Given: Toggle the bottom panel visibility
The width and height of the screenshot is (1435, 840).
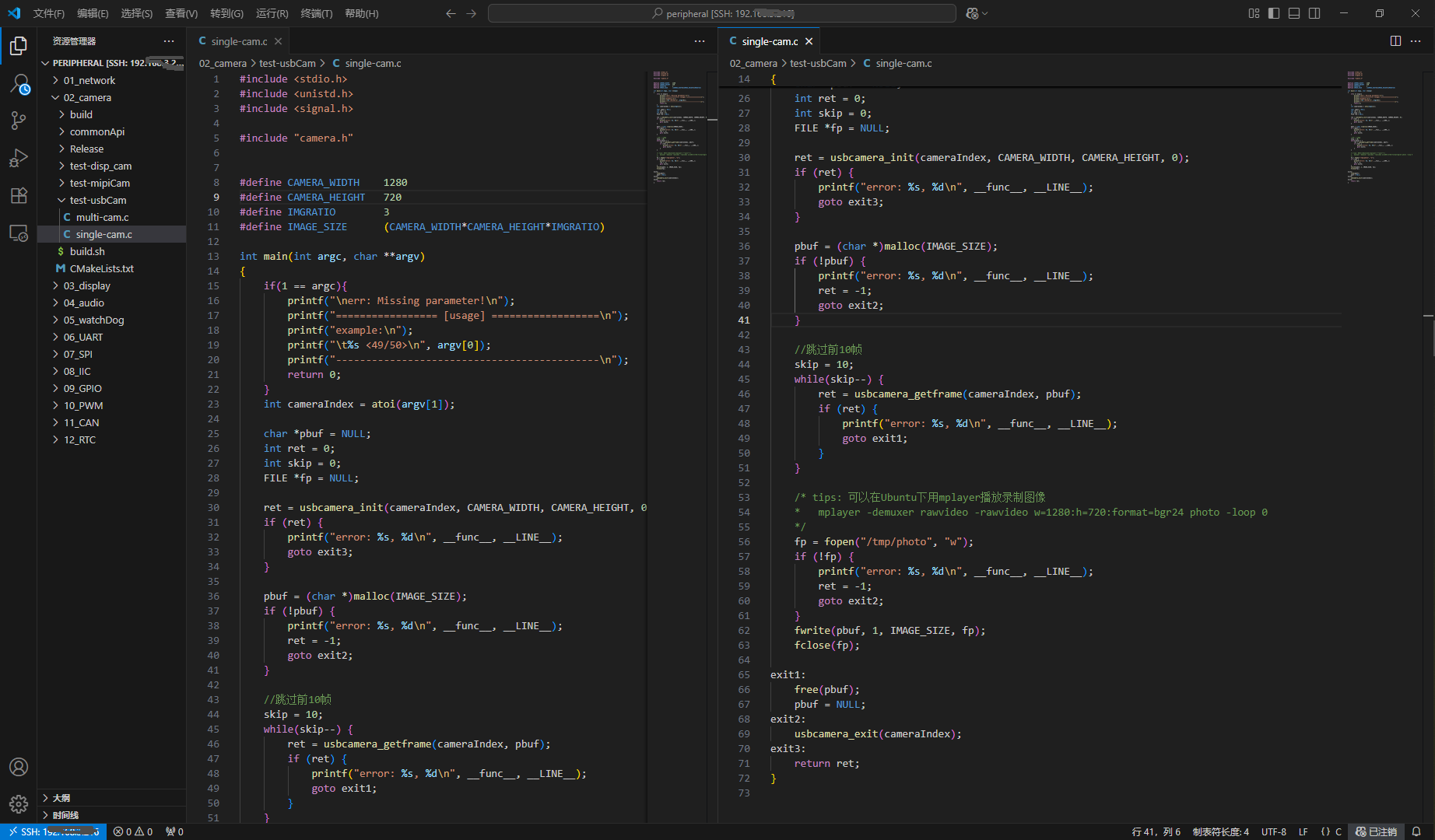Looking at the screenshot, I should (1294, 13).
